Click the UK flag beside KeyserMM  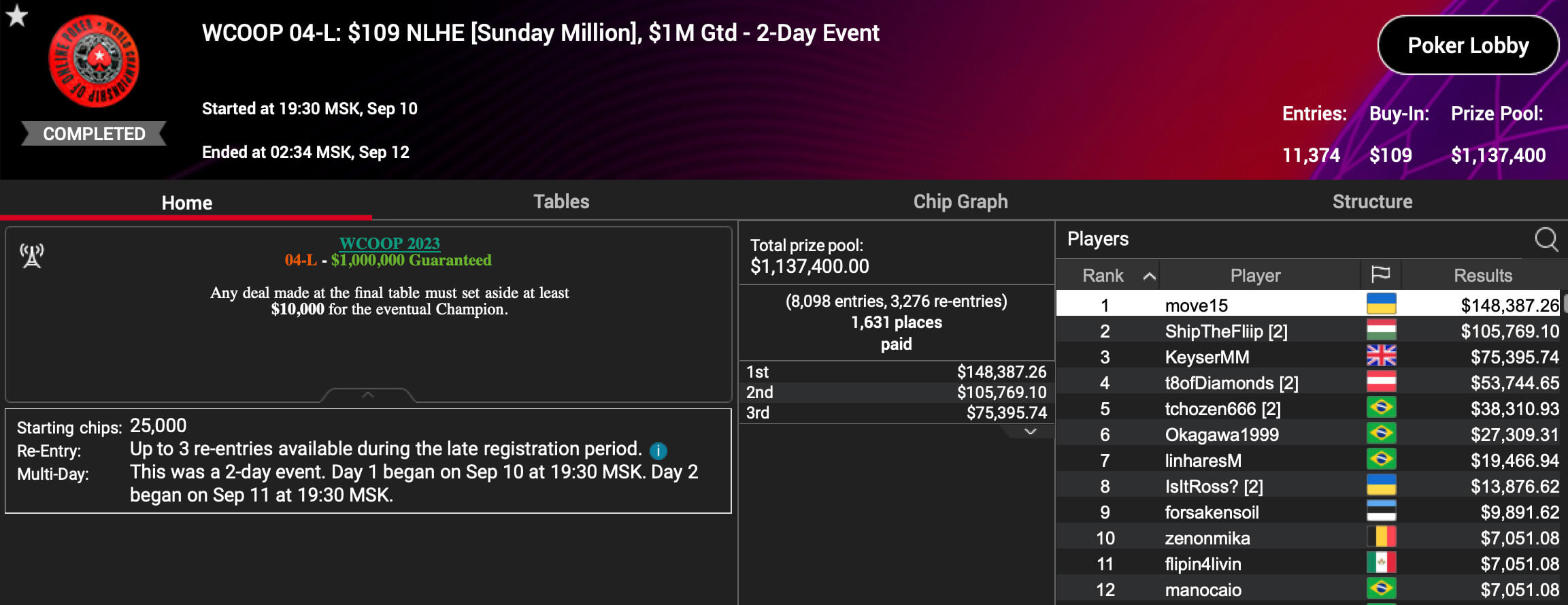point(1381,357)
